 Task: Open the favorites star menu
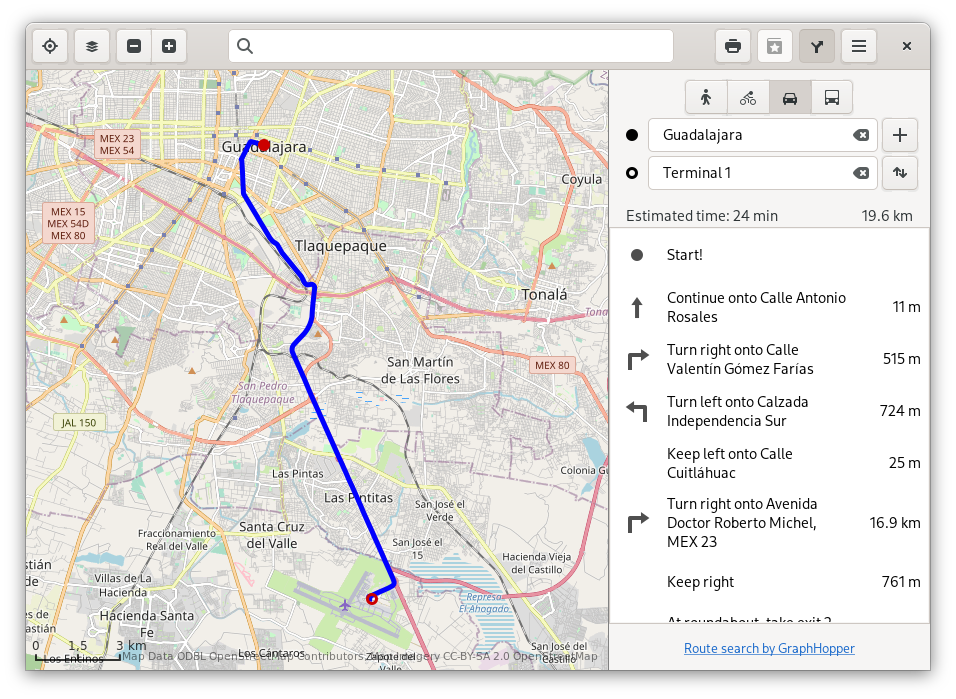click(x=774, y=46)
